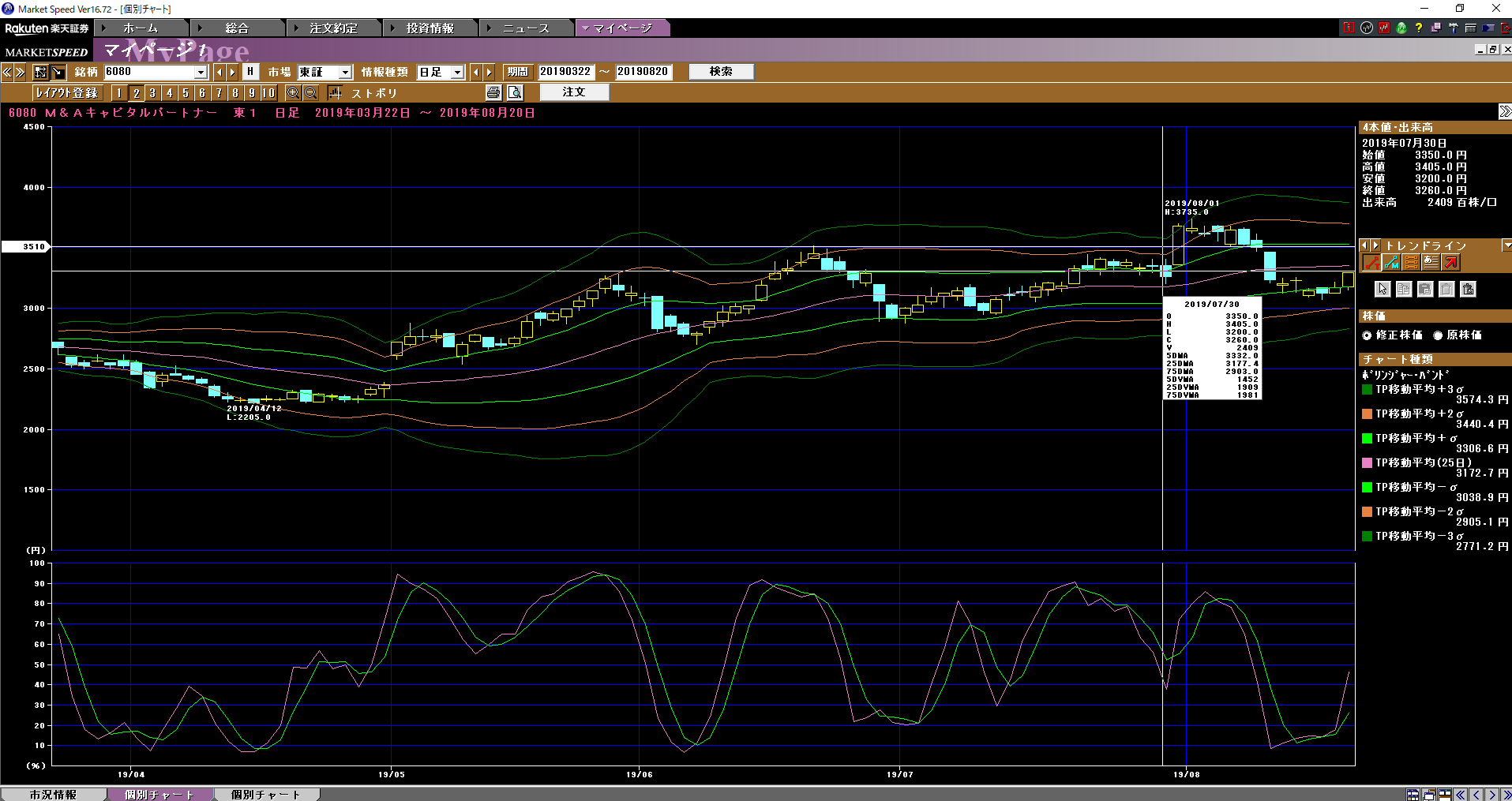This screenshot has width=1512, height=801.
Task: Select layout number 1
Action: click(119, 92)
